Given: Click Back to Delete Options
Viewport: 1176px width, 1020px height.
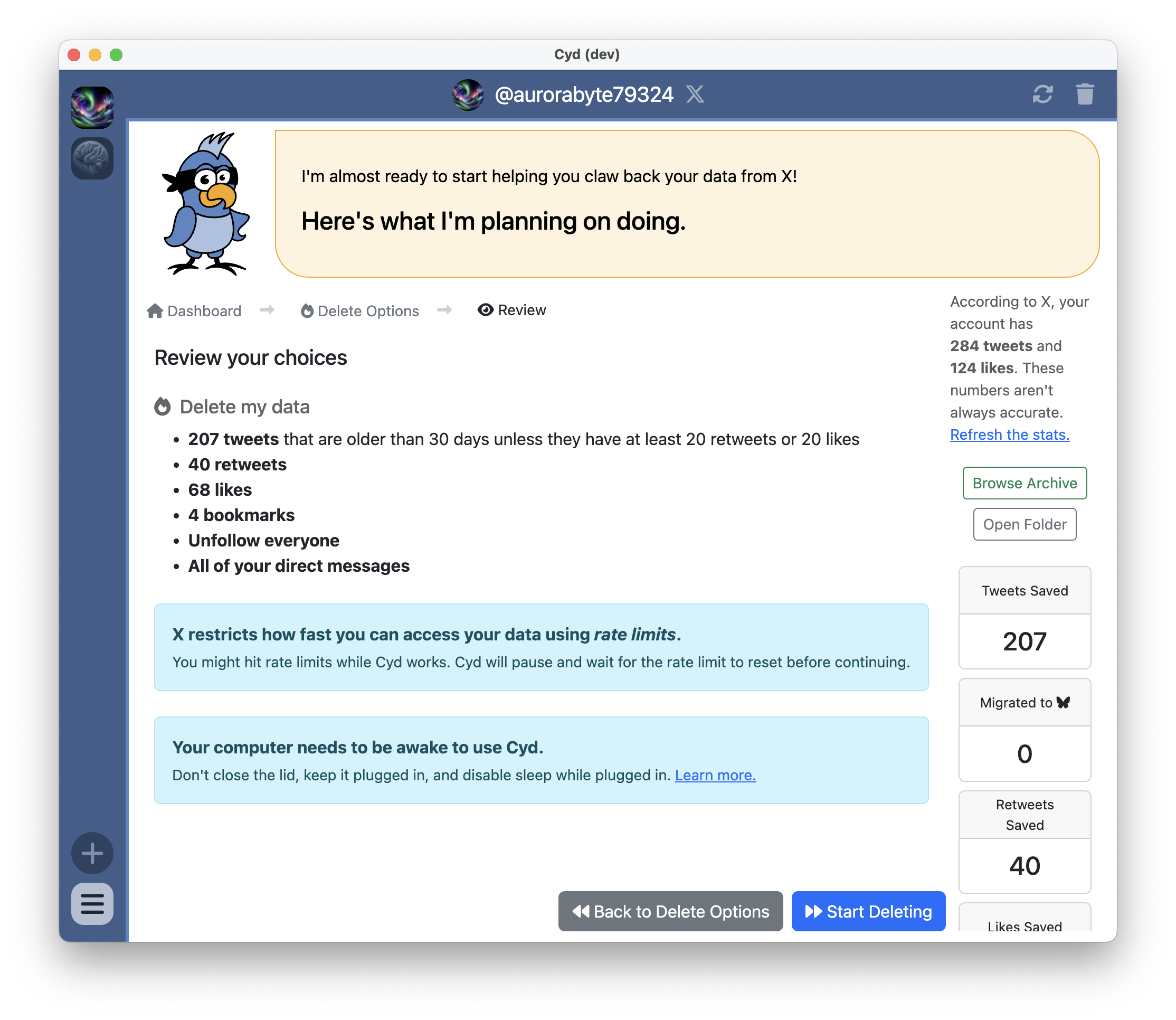Looking at the screenshot, I should point(670,911).
